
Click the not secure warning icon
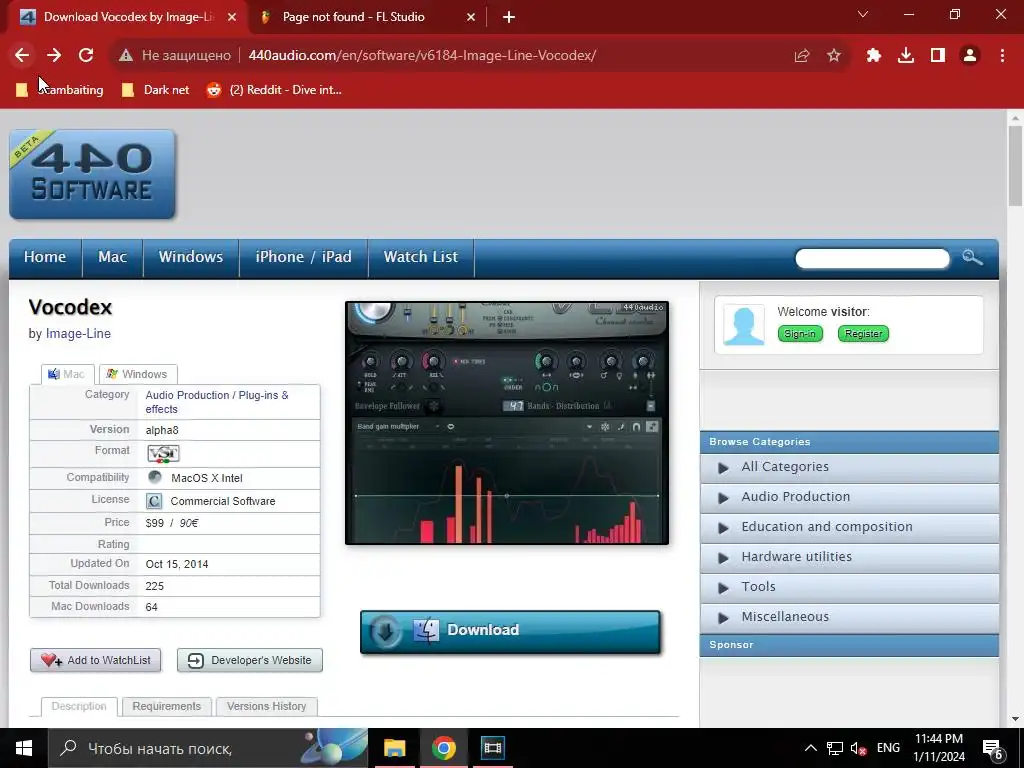click(126, 56)
